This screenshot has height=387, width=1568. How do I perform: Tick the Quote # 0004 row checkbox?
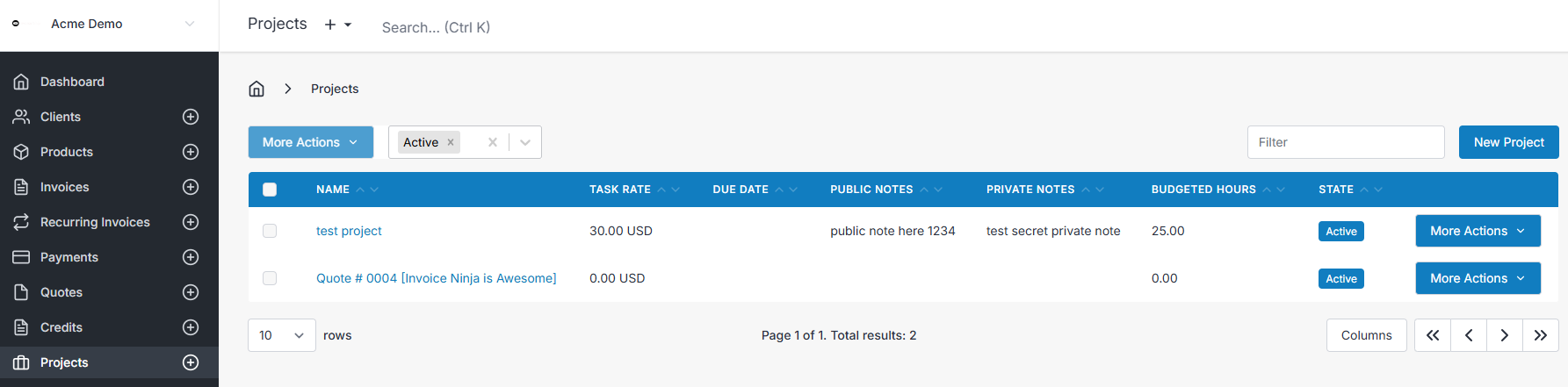pyautogui.click(x=270, y=278)
